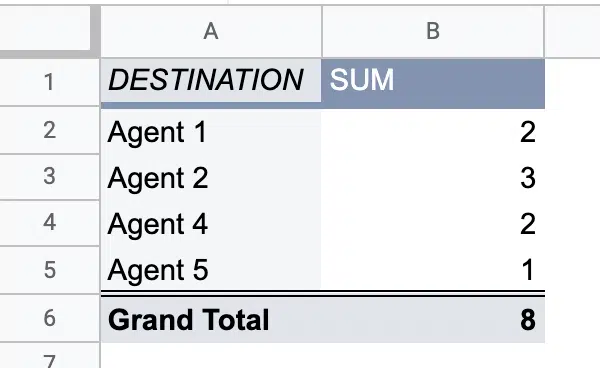Screen dimensions: 600x368
Task: Select the DESTINATION header cell
Action: point(211,81)
